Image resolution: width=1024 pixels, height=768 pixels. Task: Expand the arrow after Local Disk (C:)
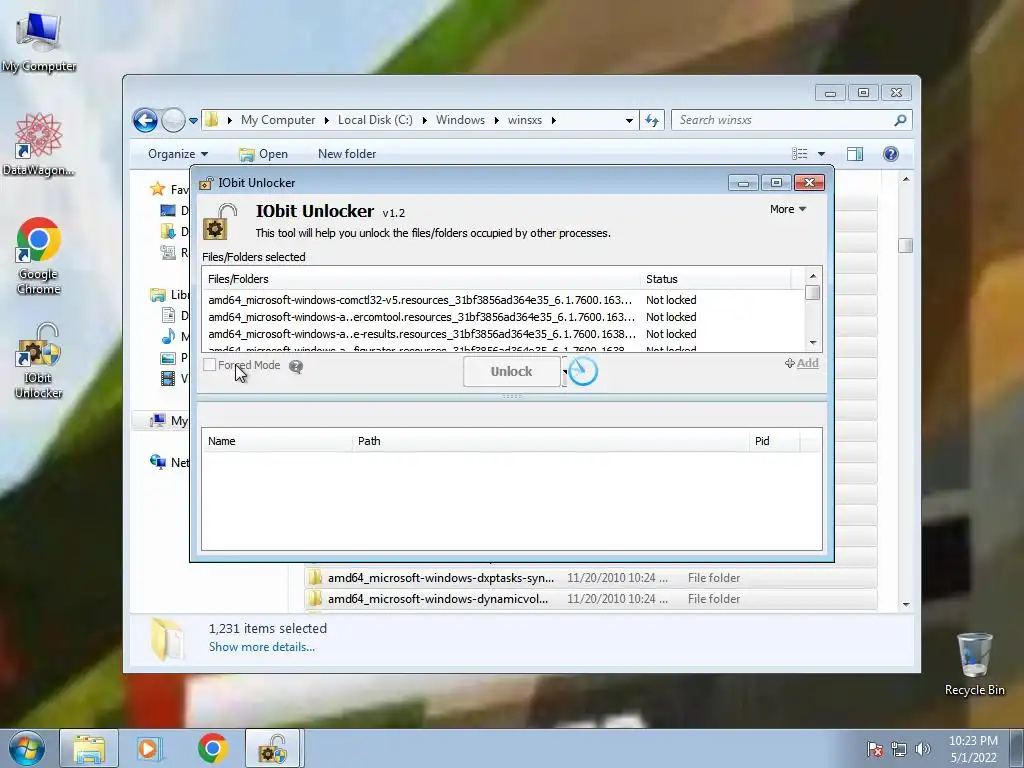pyautogui.click(x=424, y=120)
